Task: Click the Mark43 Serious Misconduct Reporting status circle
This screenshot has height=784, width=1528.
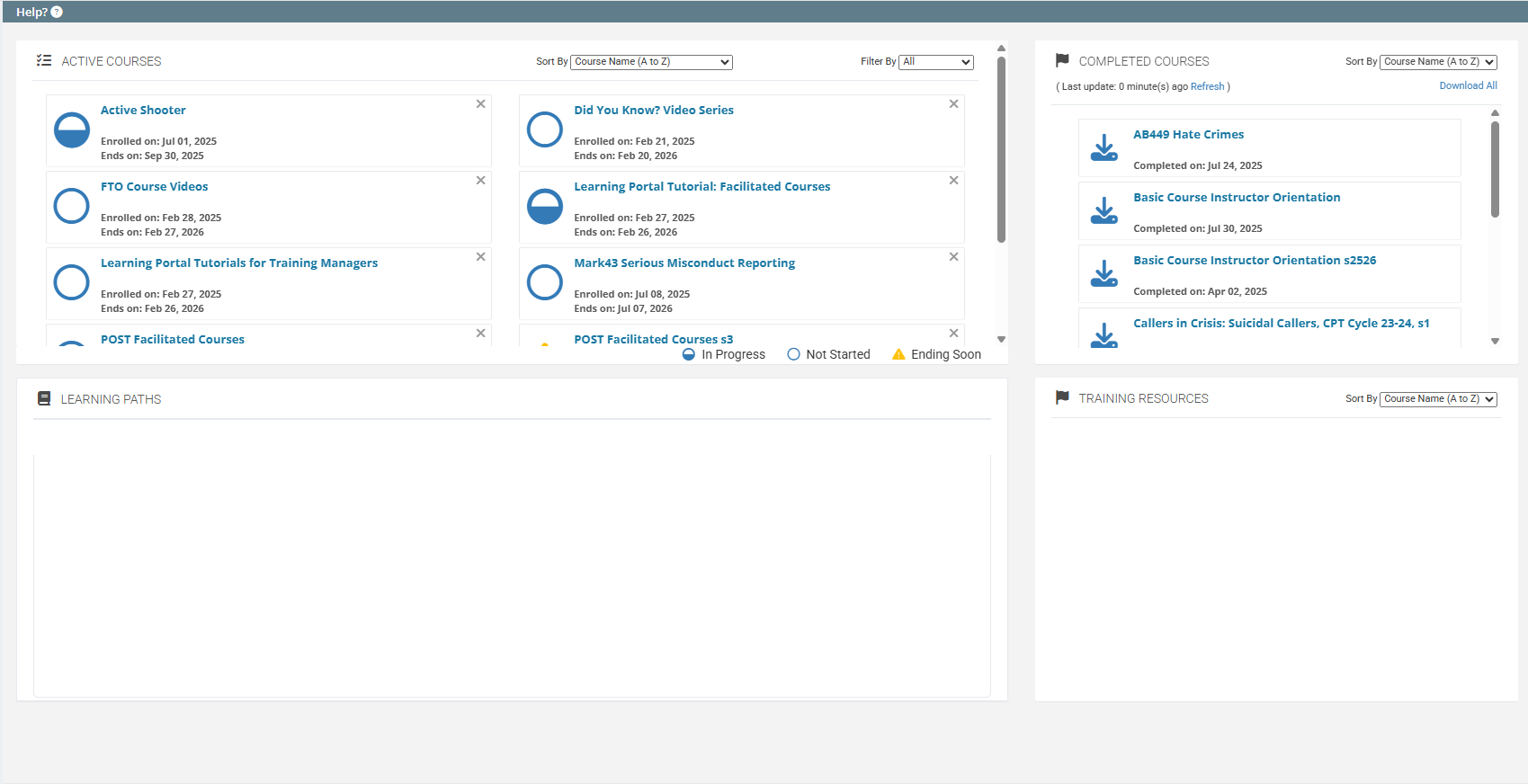Action: [545, 283]
